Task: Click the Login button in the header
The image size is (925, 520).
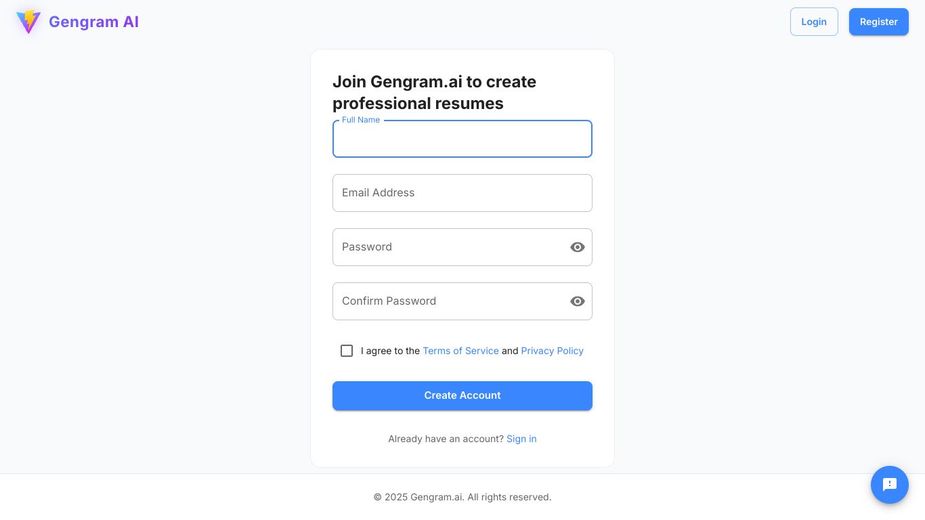Action: [814, 22]
